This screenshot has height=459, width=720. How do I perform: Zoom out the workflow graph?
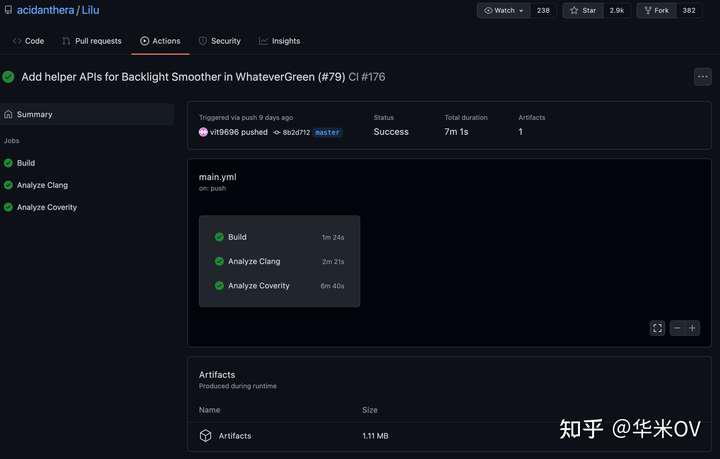click(x=677, y=328)
